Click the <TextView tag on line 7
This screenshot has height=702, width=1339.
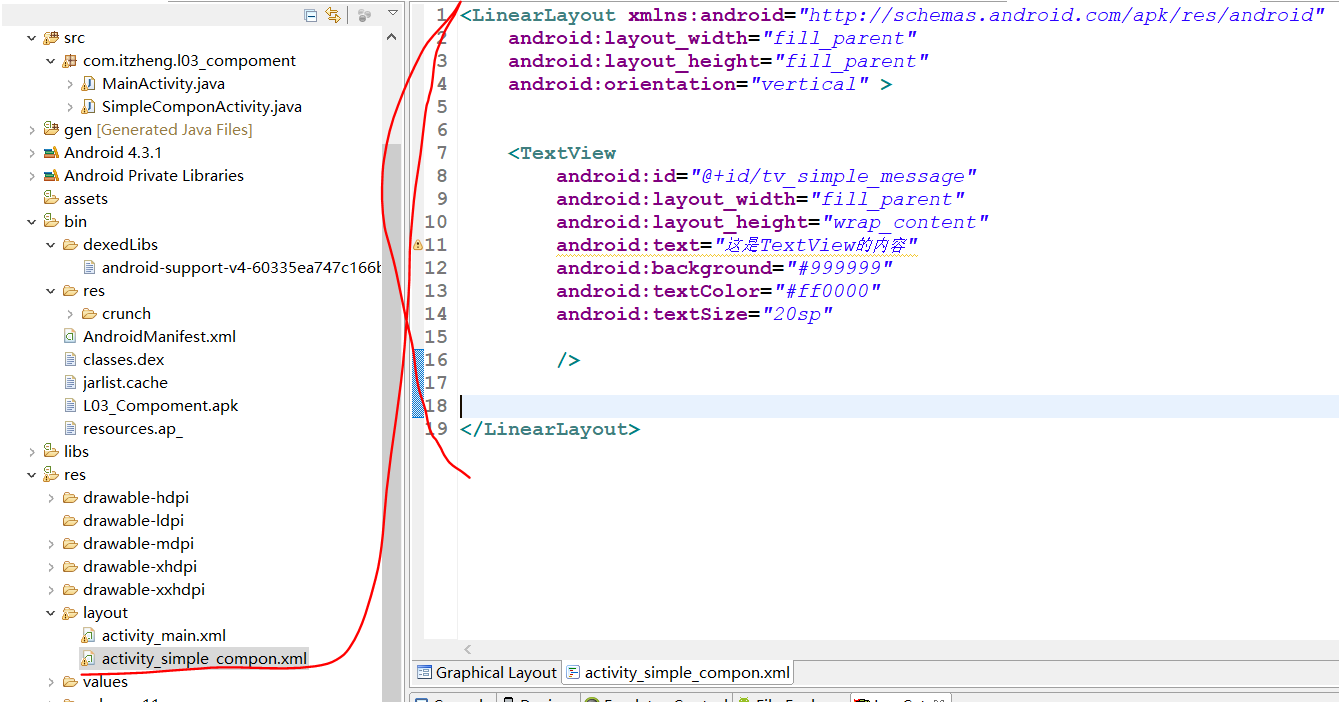(562, 153)
